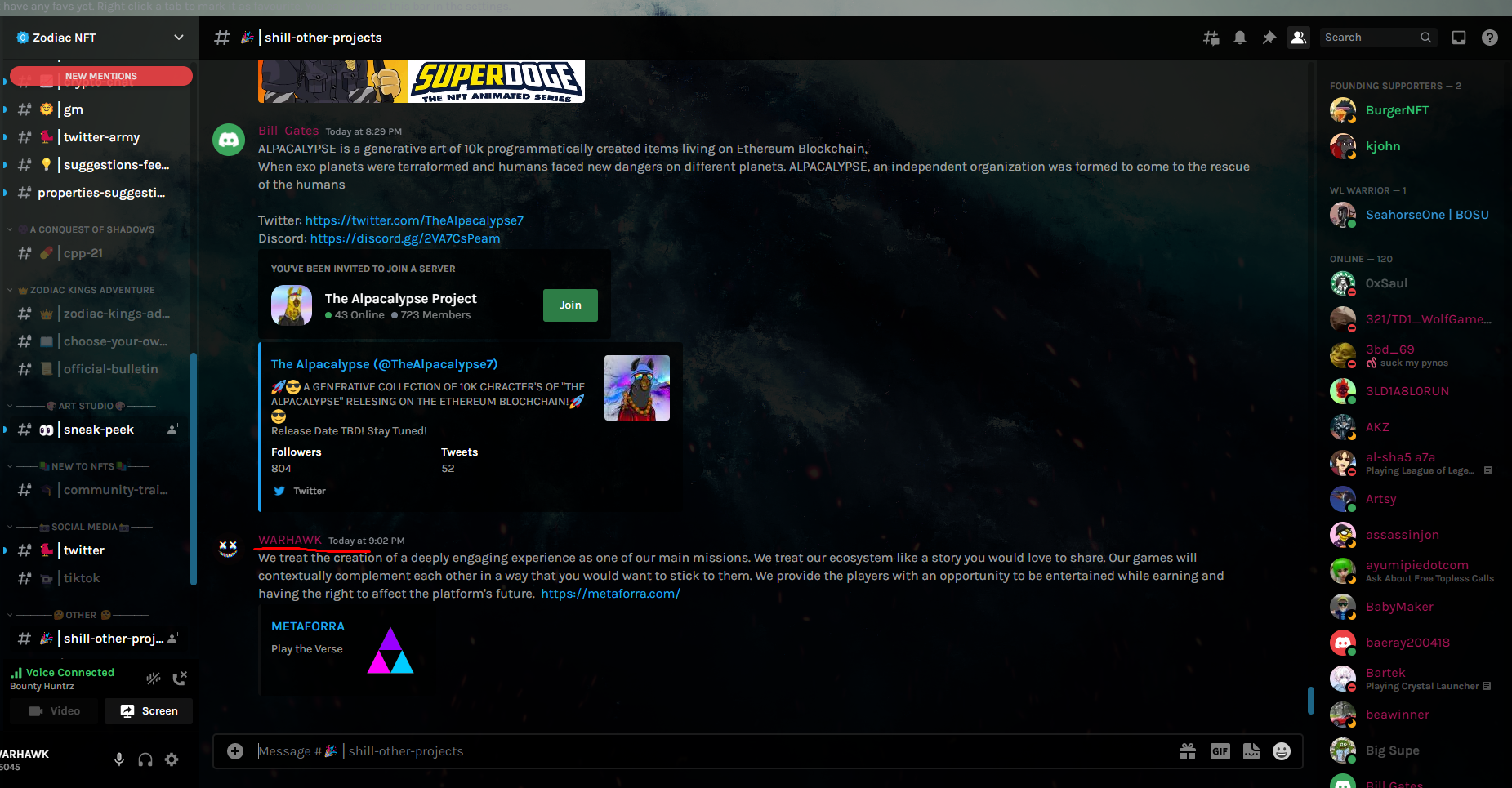Open SeahorseOne | BOSU member profile
1512x788 pixels.
pyautogui.click(x=1413, y=215)
